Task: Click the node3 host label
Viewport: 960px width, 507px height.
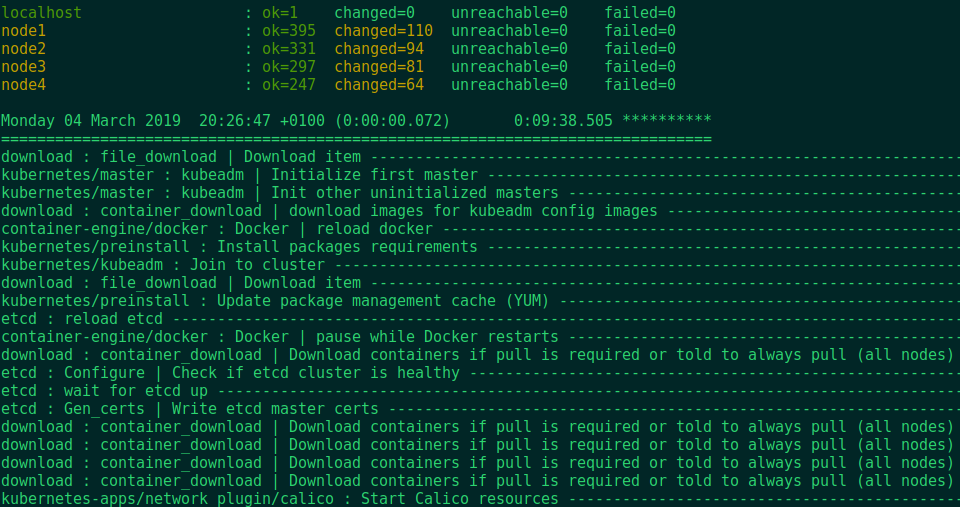Action: click(x=23, y=67)
